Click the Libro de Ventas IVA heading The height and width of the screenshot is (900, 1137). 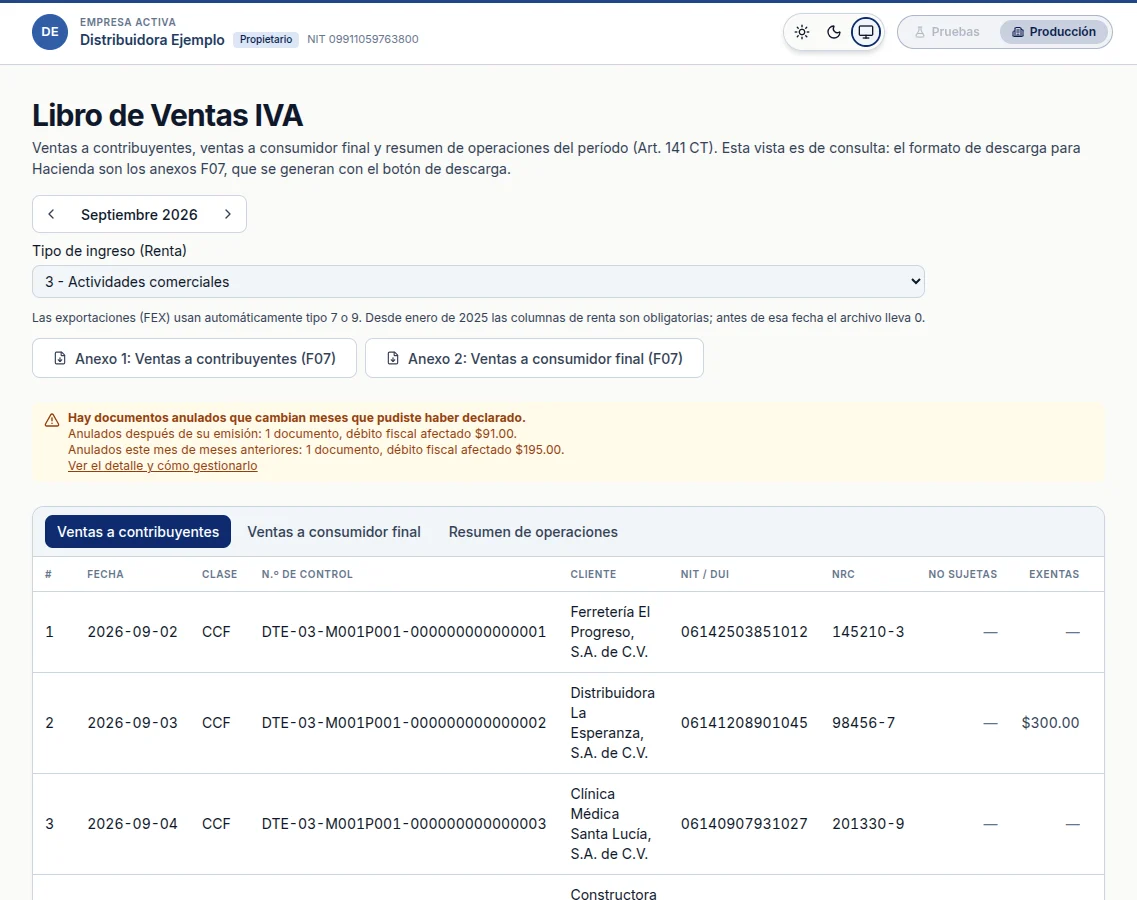(x=168, y=115)
